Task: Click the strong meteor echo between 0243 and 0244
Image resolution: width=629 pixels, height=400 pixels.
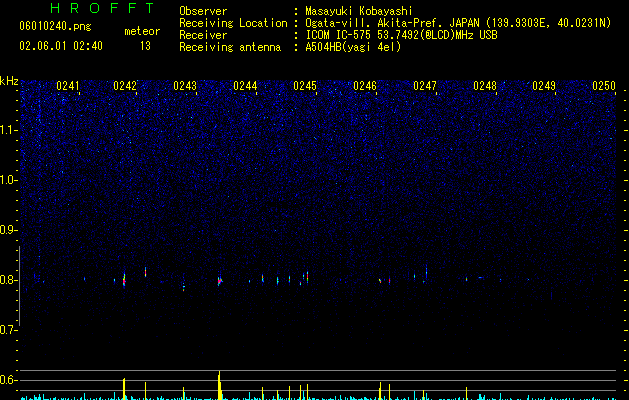Action: (219, 280)
